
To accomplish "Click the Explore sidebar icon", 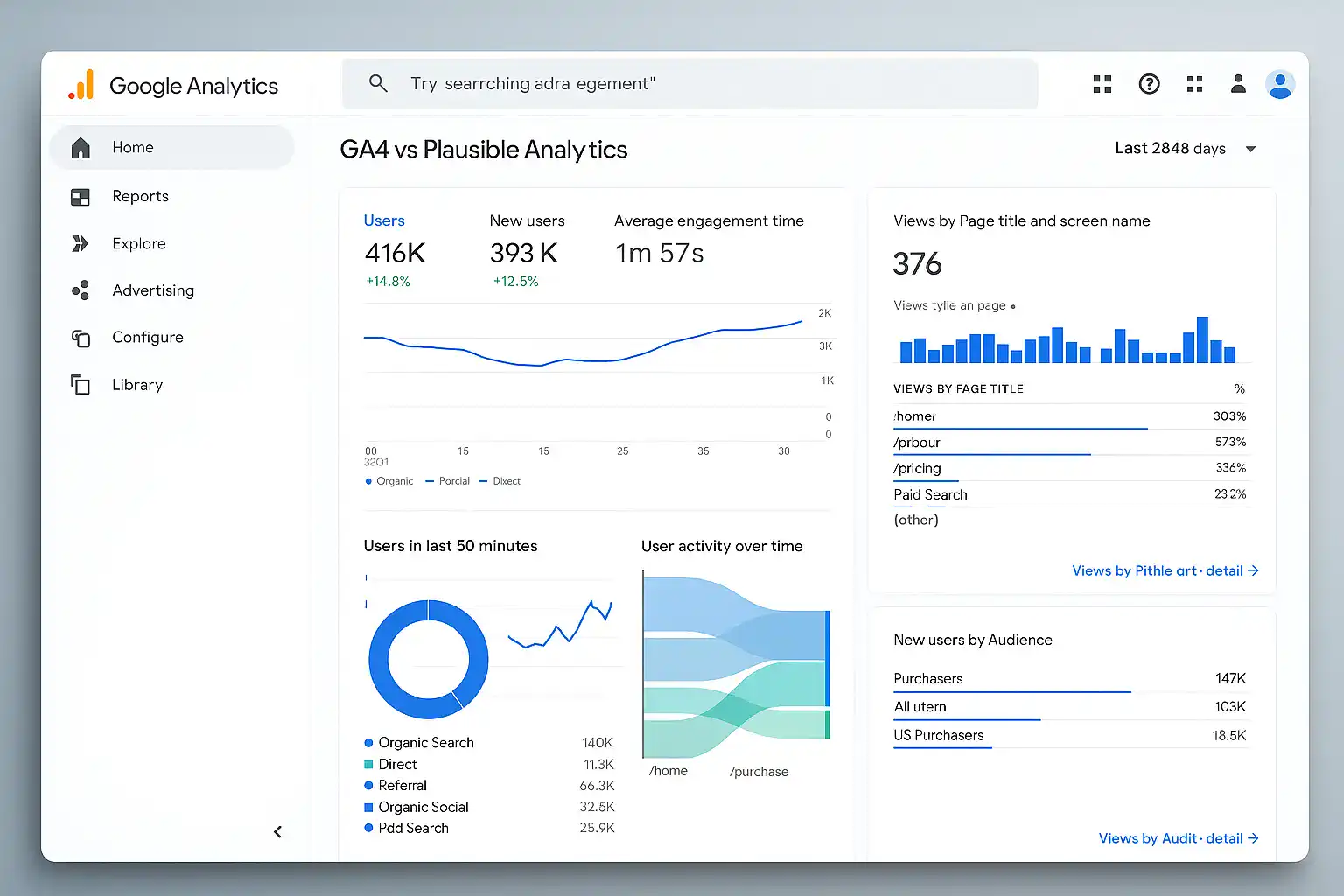I will point(80,243).
